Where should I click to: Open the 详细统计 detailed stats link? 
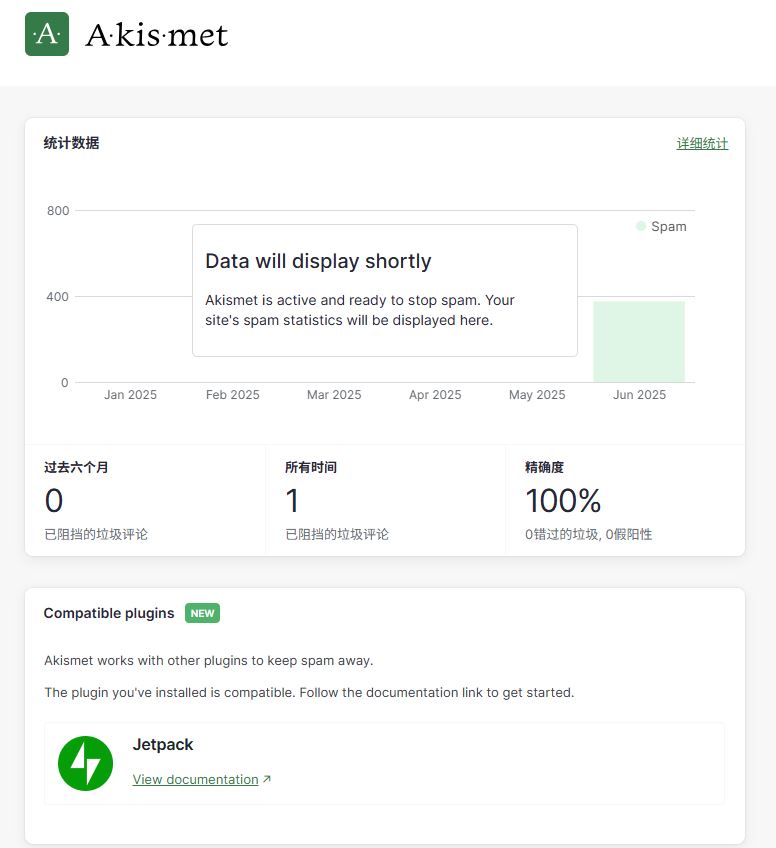702,144
